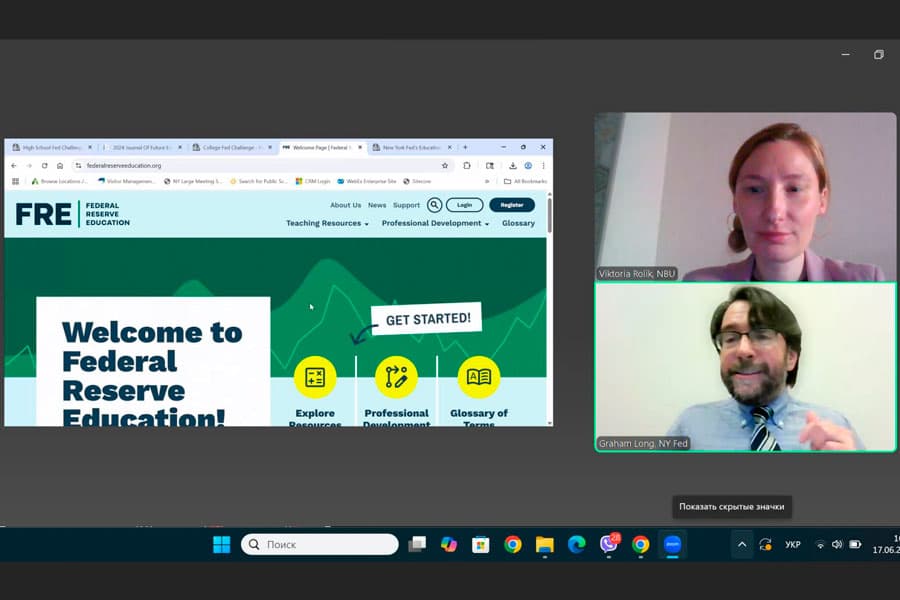Screen dimensions: 900x600
Task: Click the battery icon in system tray
Action: (855, 544)
